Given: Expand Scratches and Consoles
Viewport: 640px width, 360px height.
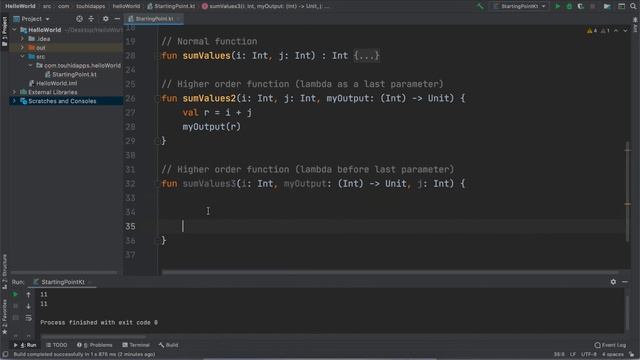Looking at the screenshot, I should pyautogui.click(x=15, y=101).
